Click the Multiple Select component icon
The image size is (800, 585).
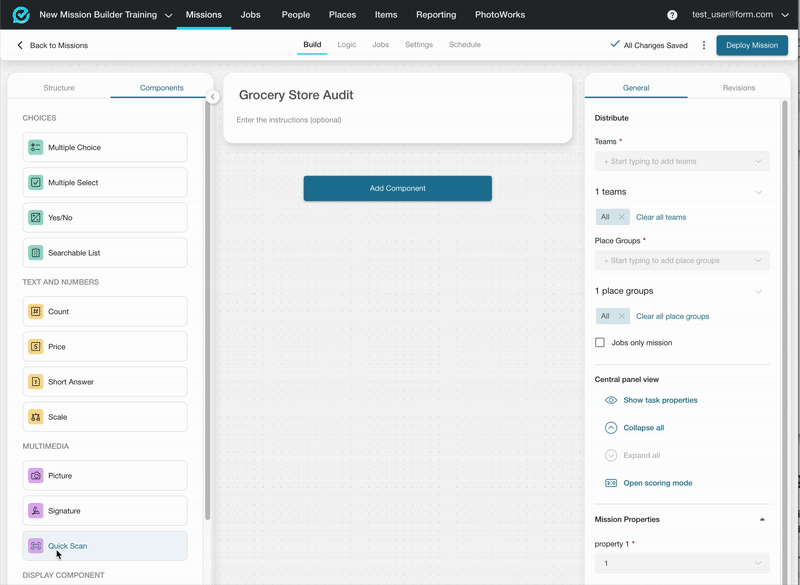point(36,183)
